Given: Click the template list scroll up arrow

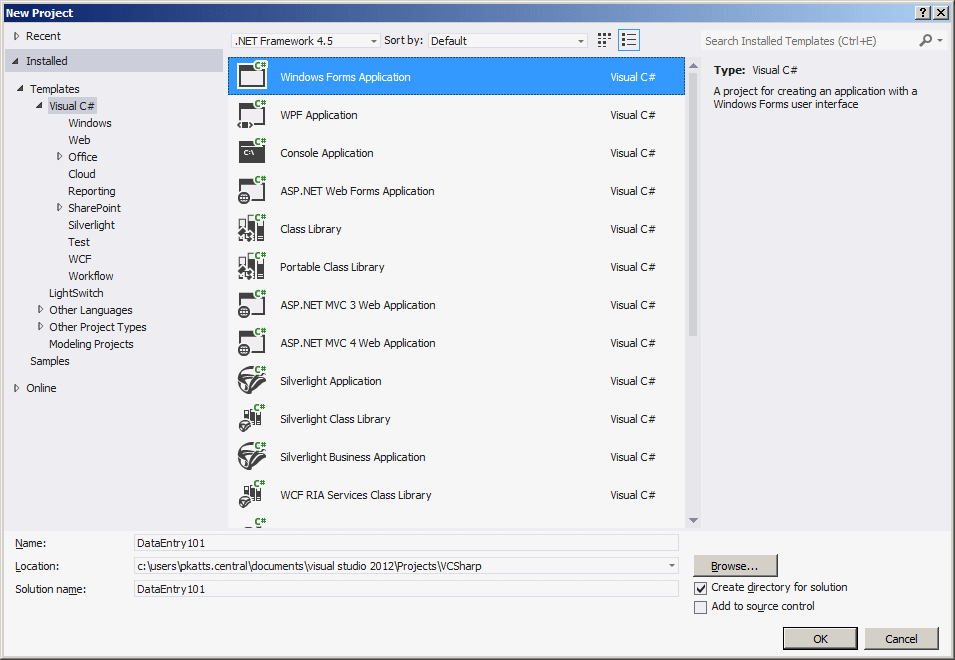Looking at the screenshot, I should pos(693,65).
